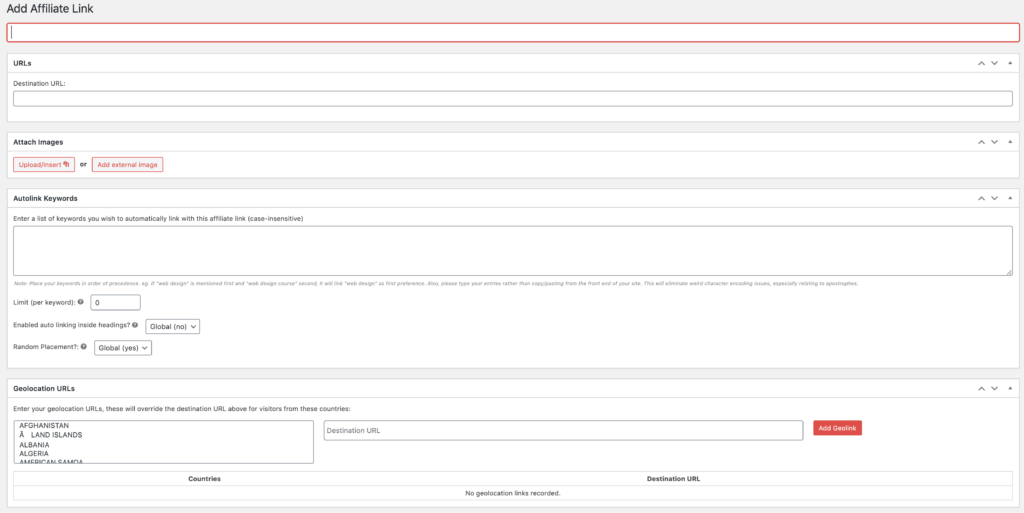The image size is (1024, 513).
Task: Move the URLs panel up
Action: coord(981,63)
